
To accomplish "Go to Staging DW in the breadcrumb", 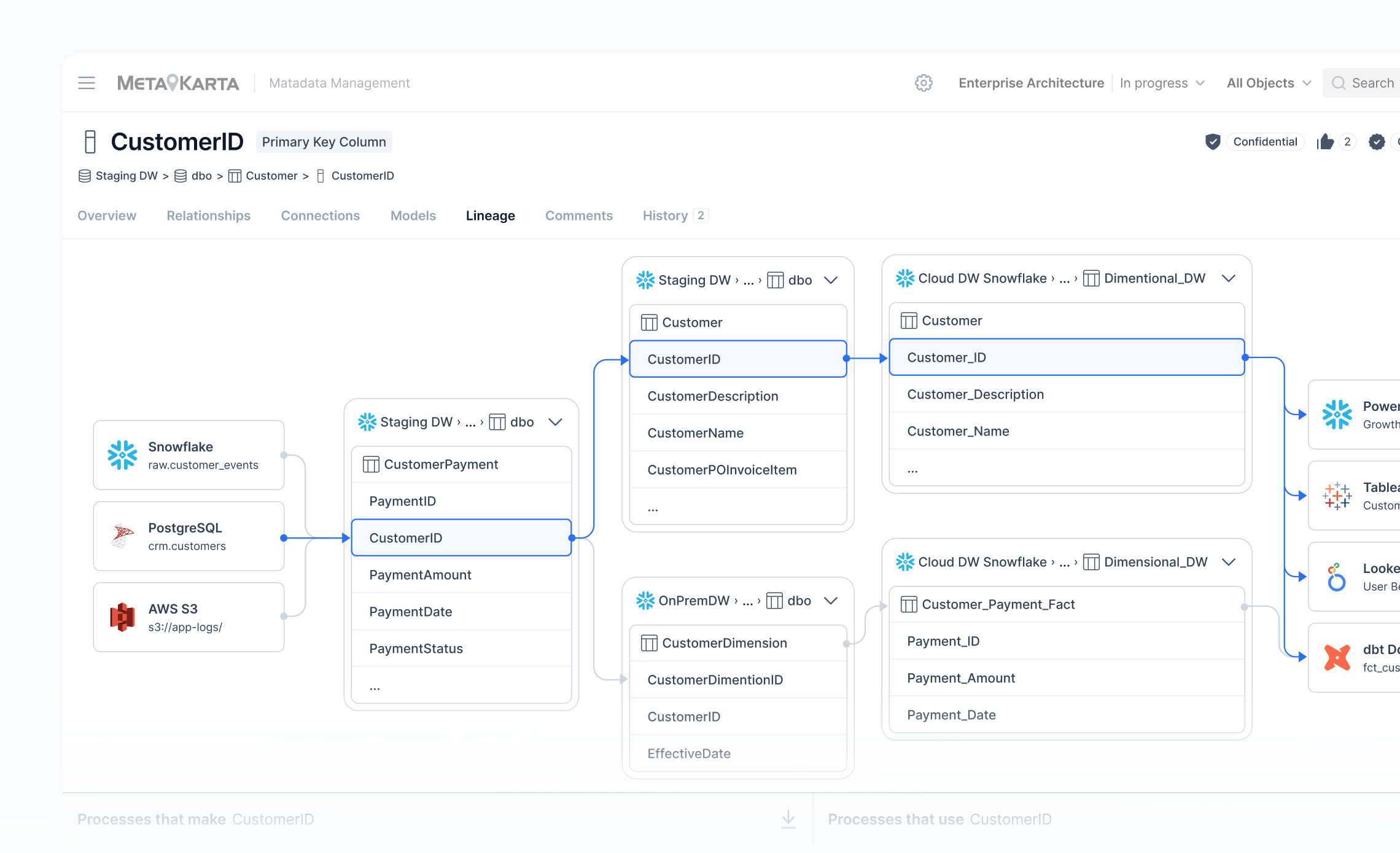I will tap(126, 176).
